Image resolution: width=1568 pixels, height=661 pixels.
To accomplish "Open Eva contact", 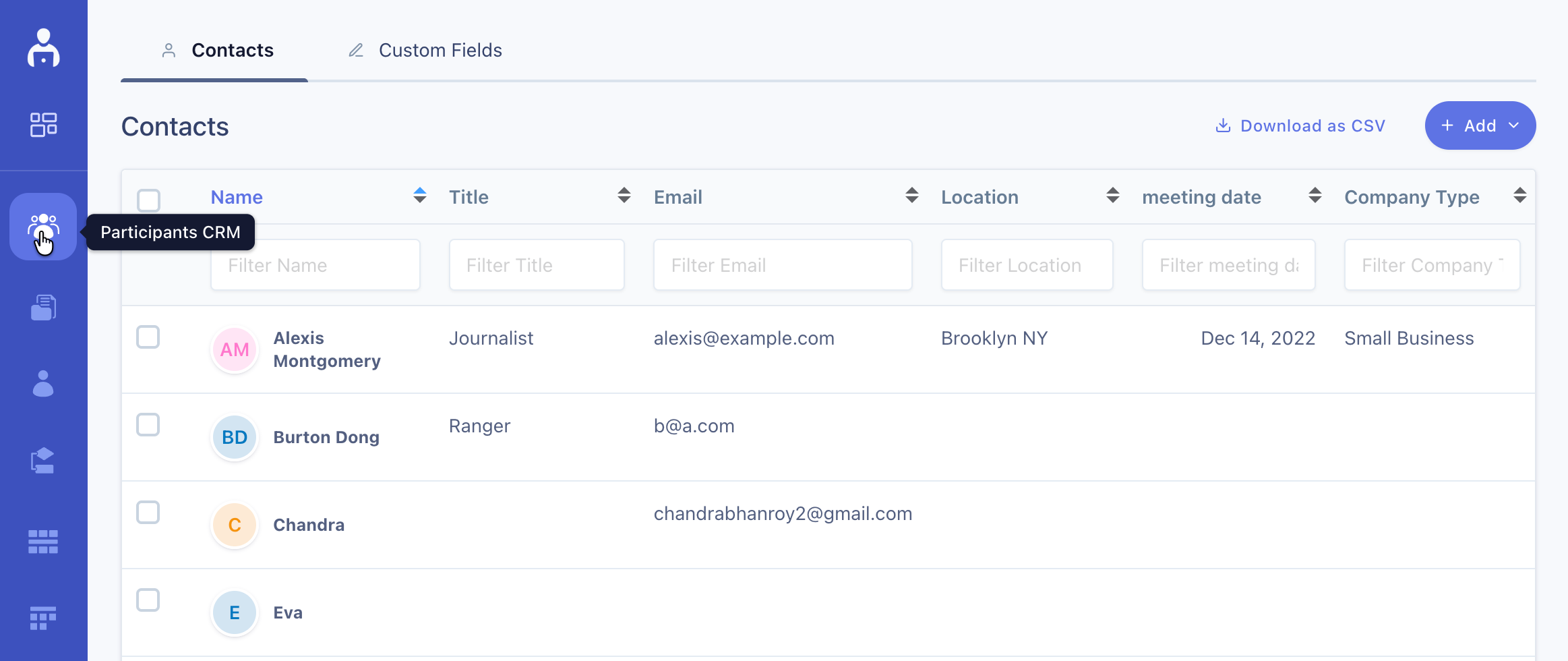I will pyautogui.click(x=288, y=612).
